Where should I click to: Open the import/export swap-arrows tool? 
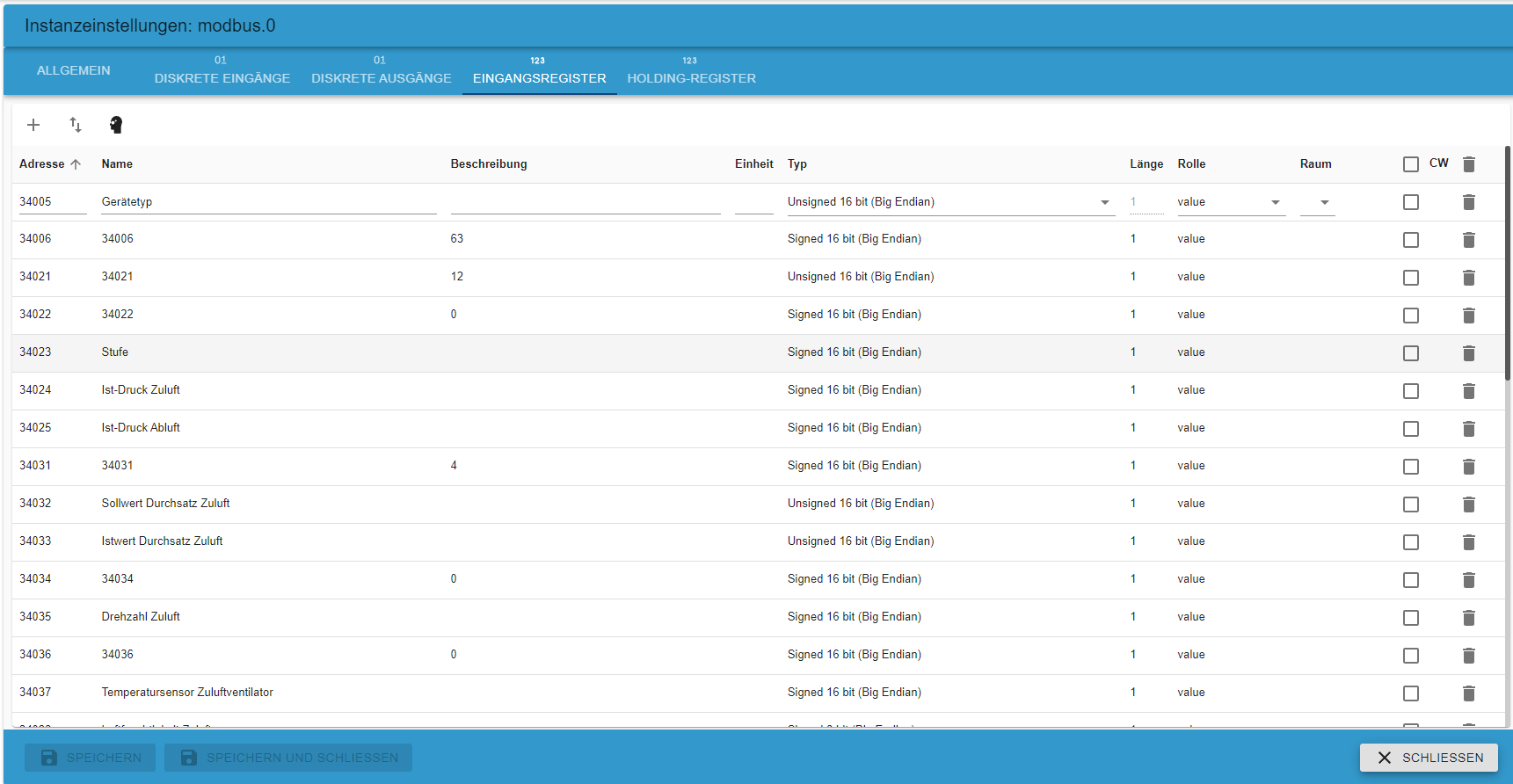point(76,125)
